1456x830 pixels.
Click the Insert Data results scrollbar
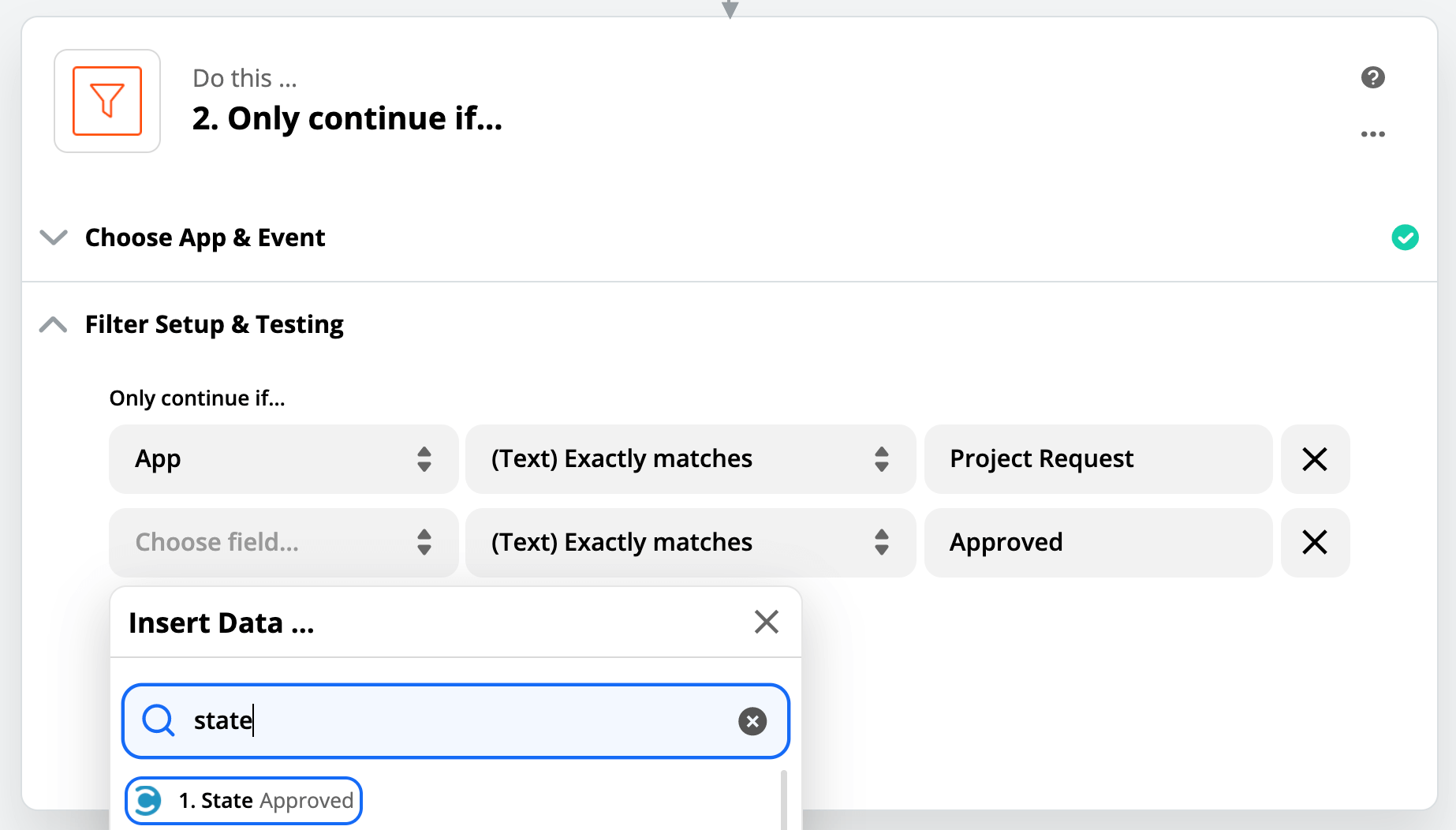(x=783, y=801)
